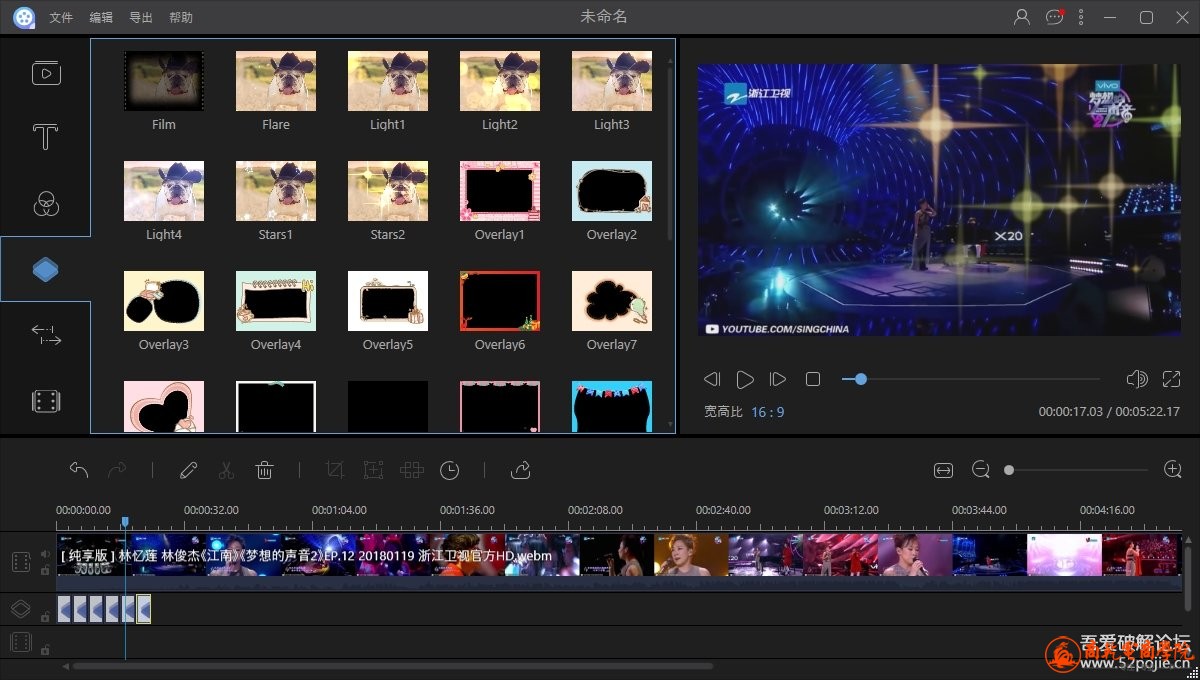Image resolution: width=1200 pixels, height=680 pixels.
Task: Step to previous frame in preview
Action: tap(712, 379)
